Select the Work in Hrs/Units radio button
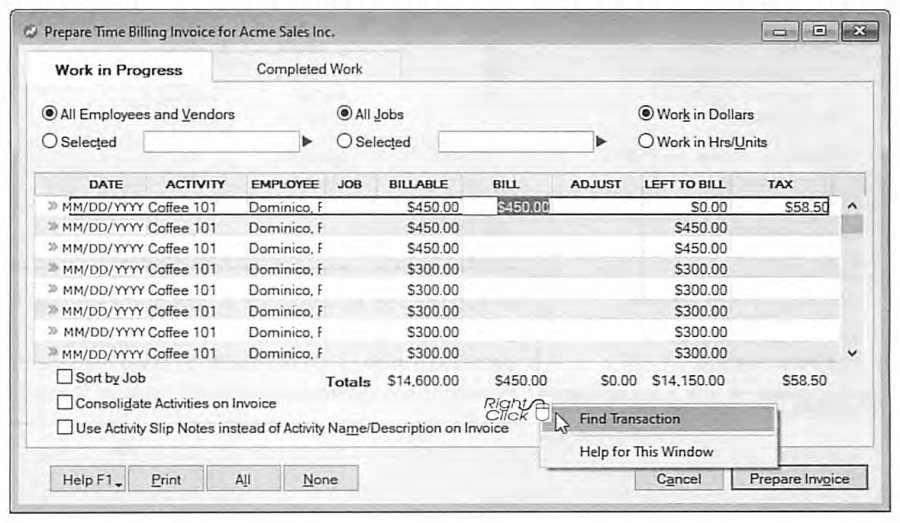The height and width of the screenshot is (523, 900). point(646,141)
